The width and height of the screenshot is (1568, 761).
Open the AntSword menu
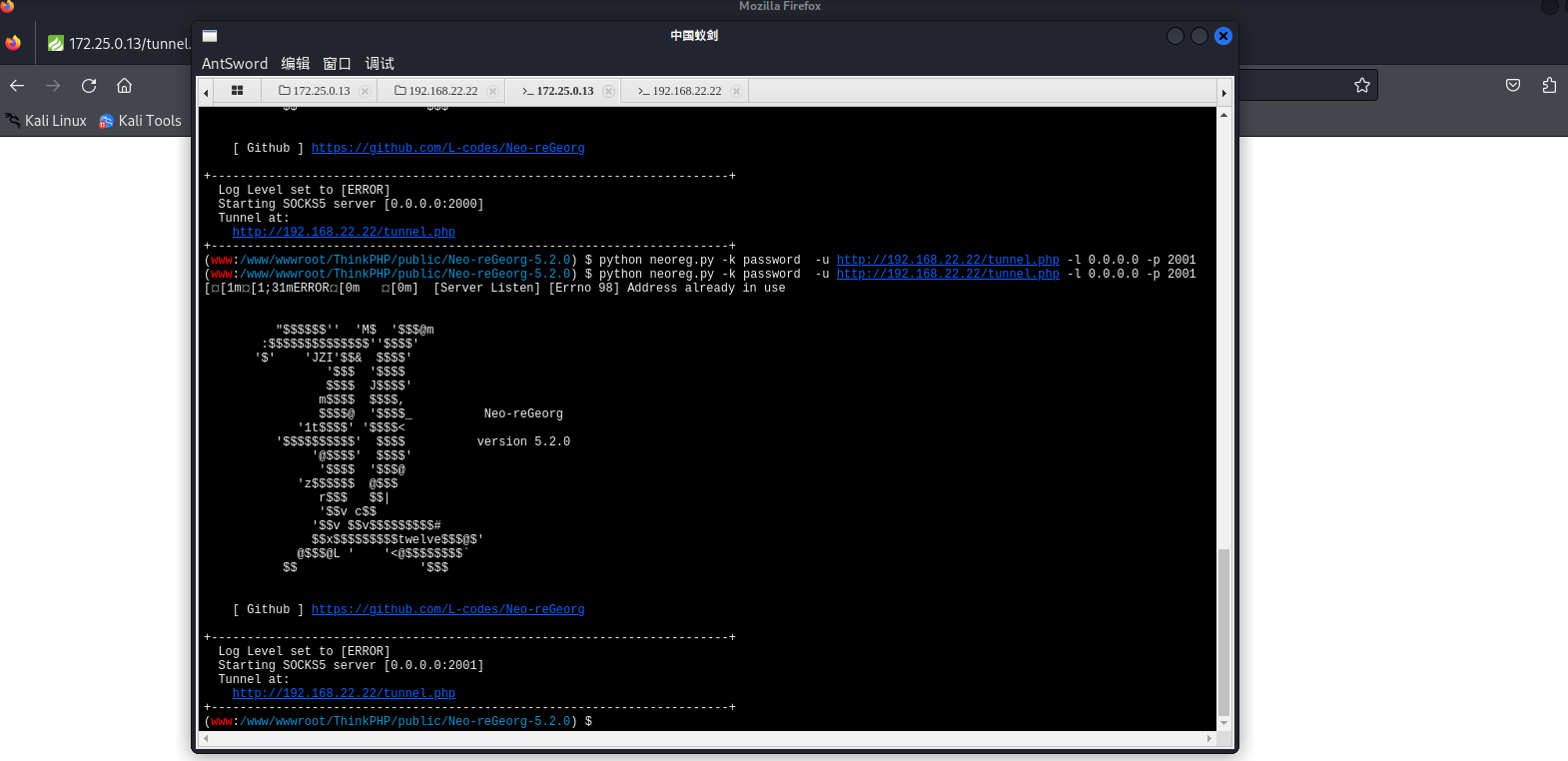click(235, 64)
